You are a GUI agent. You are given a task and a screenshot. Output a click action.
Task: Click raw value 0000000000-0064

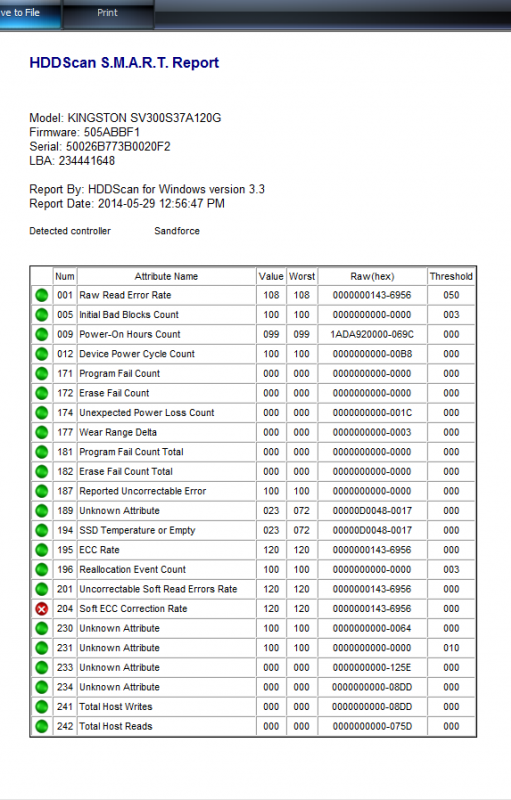click(372, 628)
